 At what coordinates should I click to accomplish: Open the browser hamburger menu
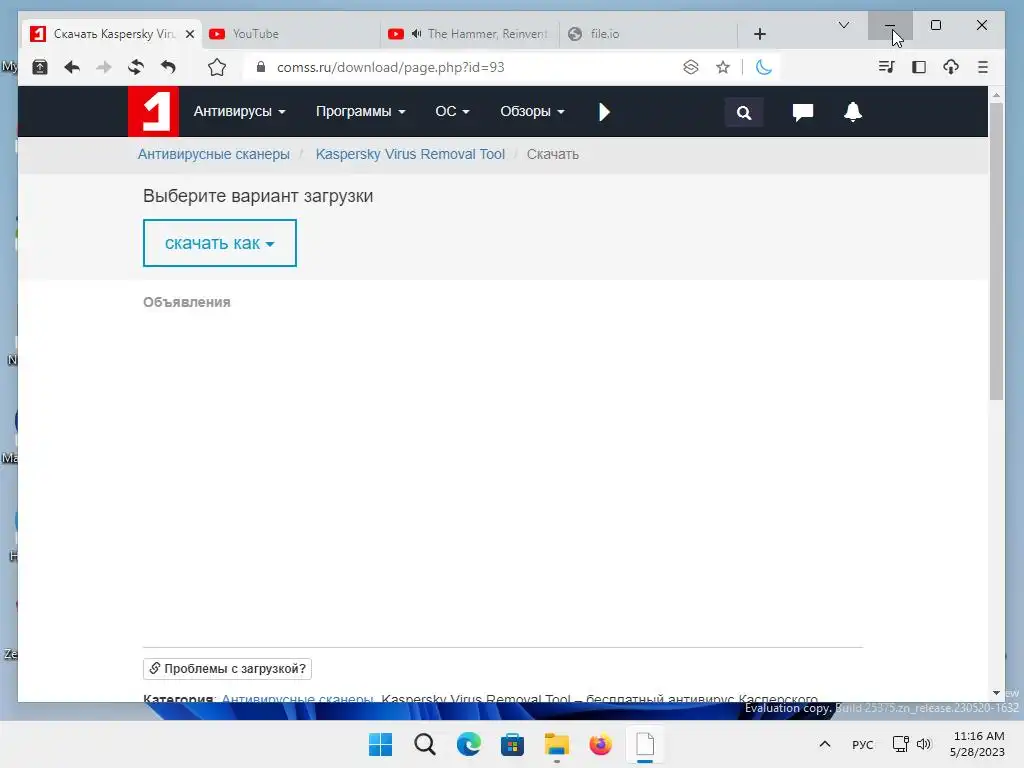(983, 67)
